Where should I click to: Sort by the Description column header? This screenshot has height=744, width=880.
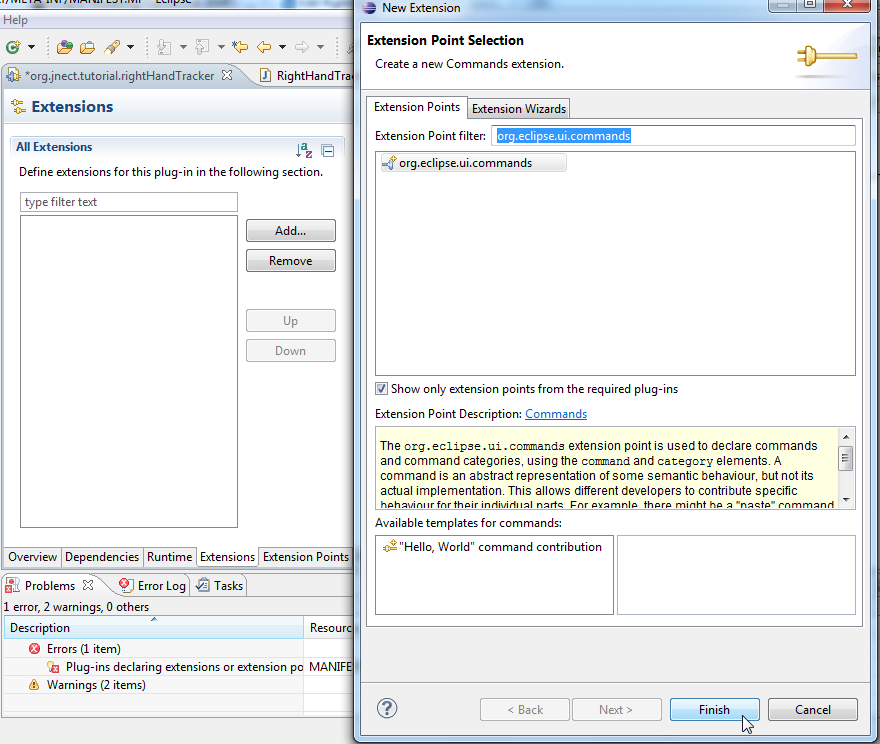pyautogui.click(x=153, y=628)
